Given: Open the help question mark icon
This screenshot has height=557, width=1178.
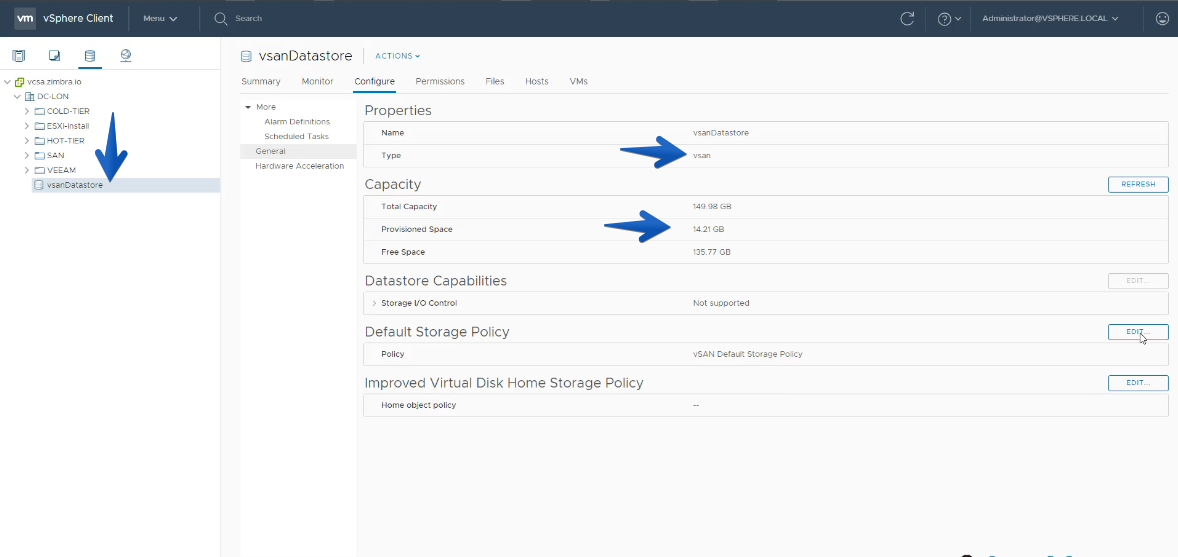Looking at the screenshot, I should [945, 19].
